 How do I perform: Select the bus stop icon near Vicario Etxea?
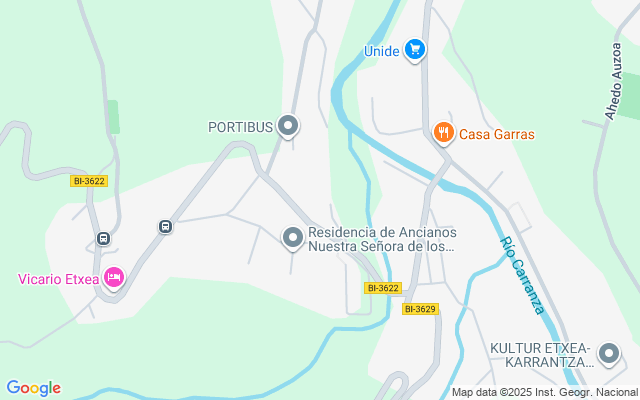click(x=103, y=238)
